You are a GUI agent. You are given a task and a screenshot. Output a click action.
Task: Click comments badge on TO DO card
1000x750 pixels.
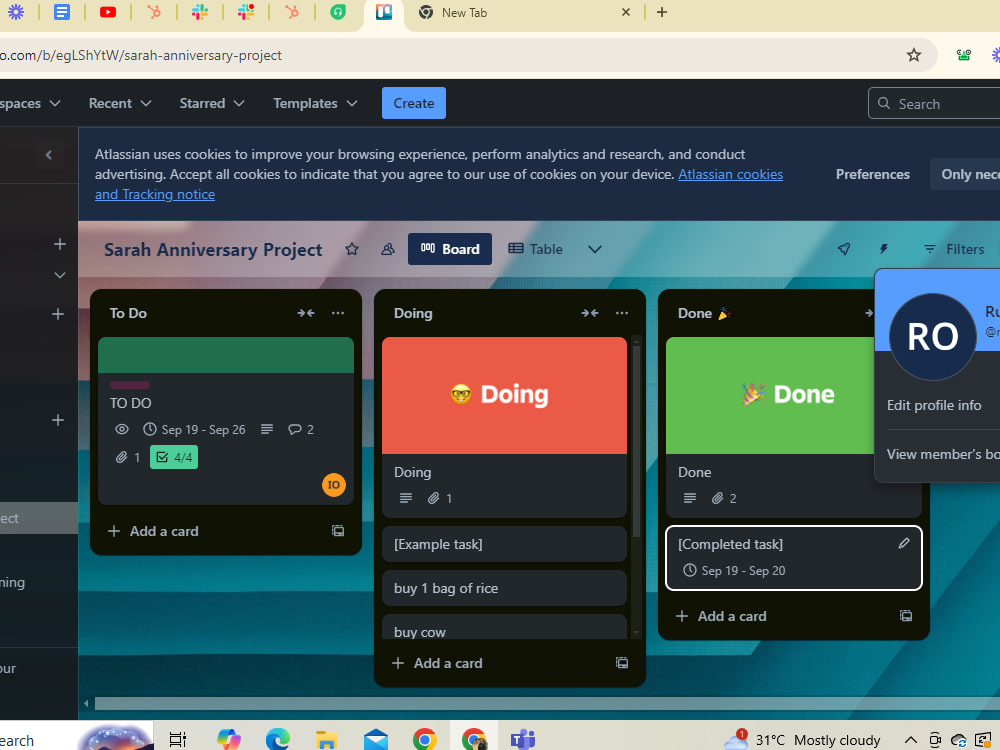point(301,429)
